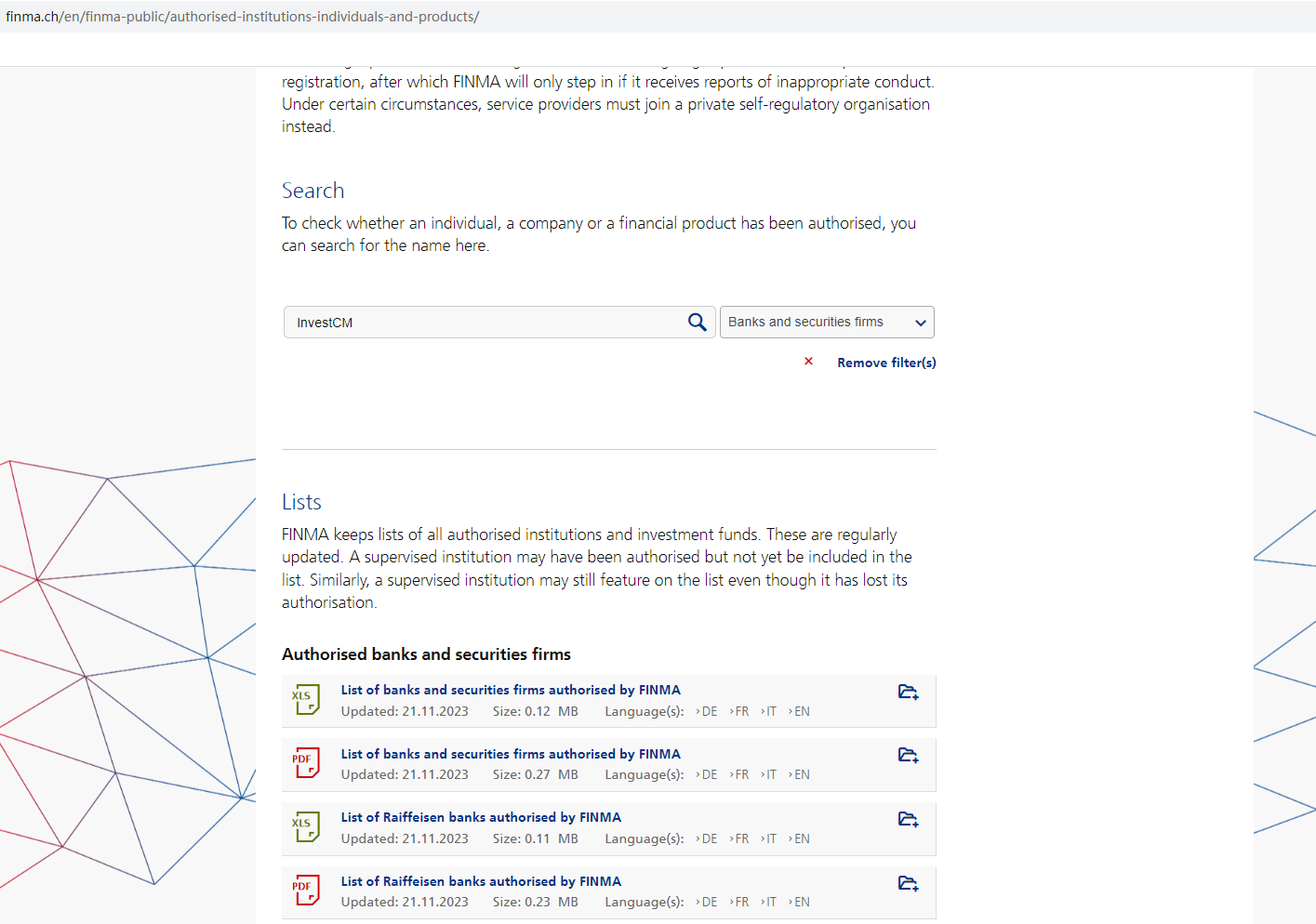1316x924 pixels.
Task: Click XLS icon for Raiffeisen banks list
Action: [305, 827]
